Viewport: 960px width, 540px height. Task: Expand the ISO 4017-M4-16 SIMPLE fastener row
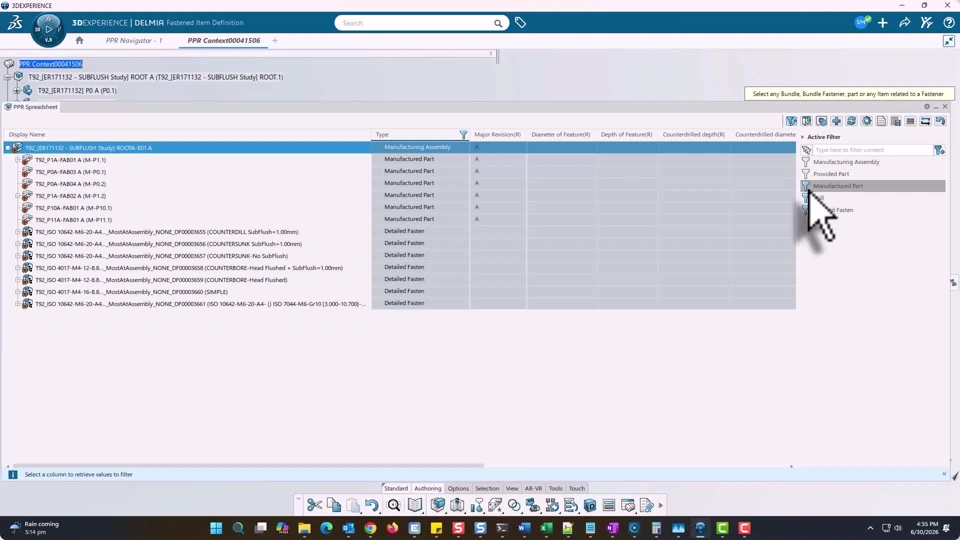pyautogui.click(x=18, y=292)
